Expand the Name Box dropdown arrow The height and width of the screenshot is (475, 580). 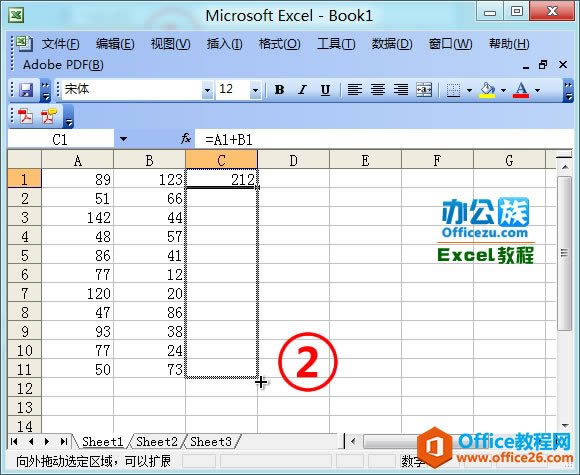coord(123,139)
